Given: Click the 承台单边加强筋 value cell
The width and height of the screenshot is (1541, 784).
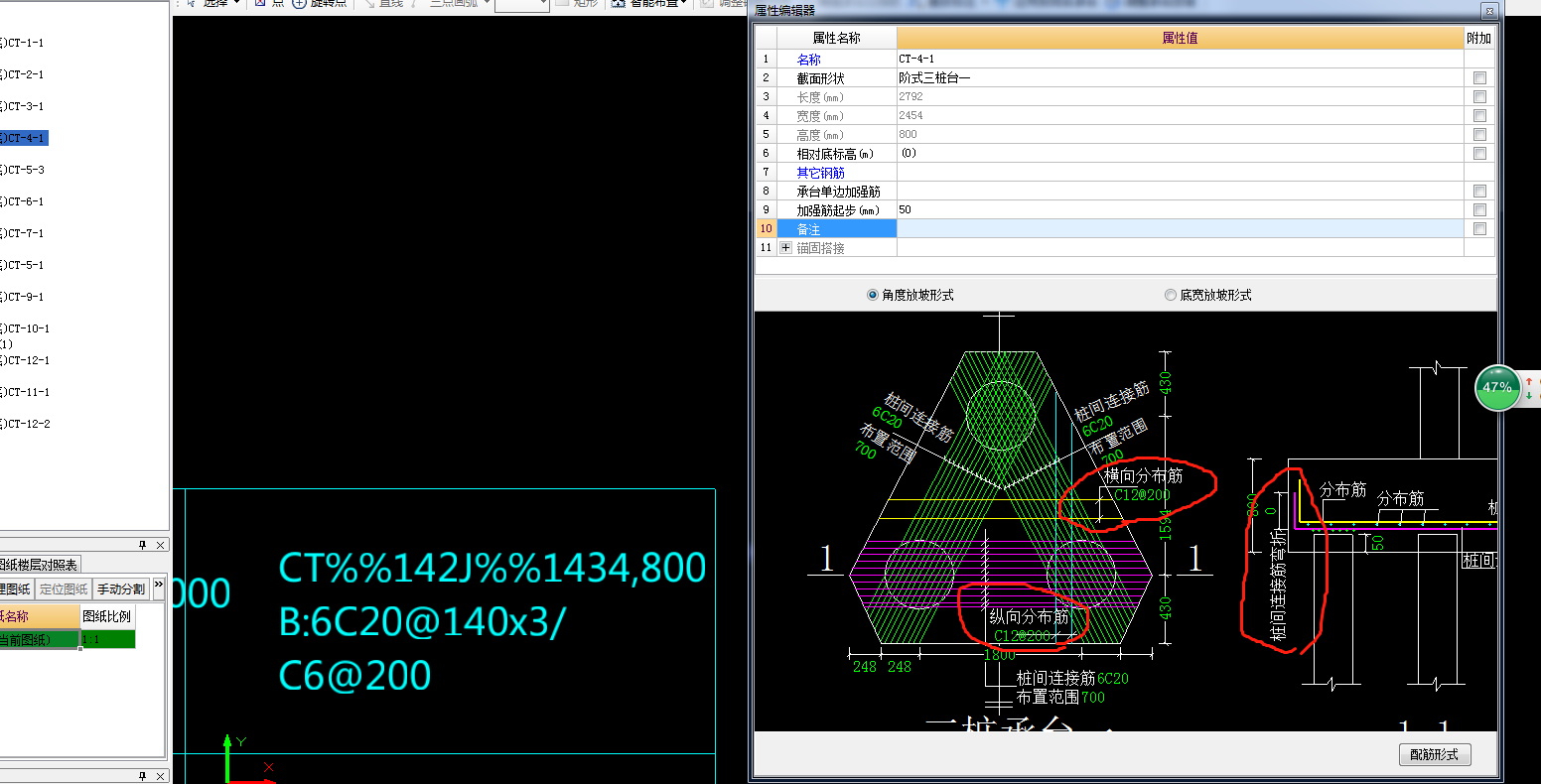Looking at the screenshot, I should pos(1180,191).
